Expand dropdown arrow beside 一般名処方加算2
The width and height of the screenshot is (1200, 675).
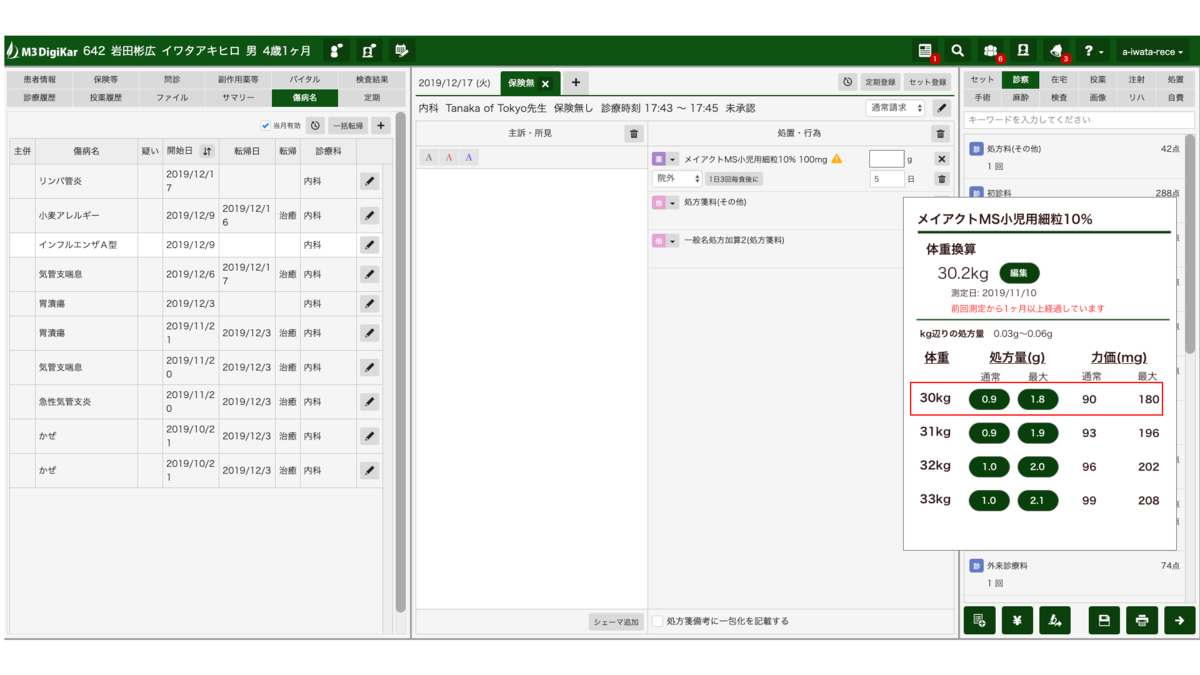673,241
